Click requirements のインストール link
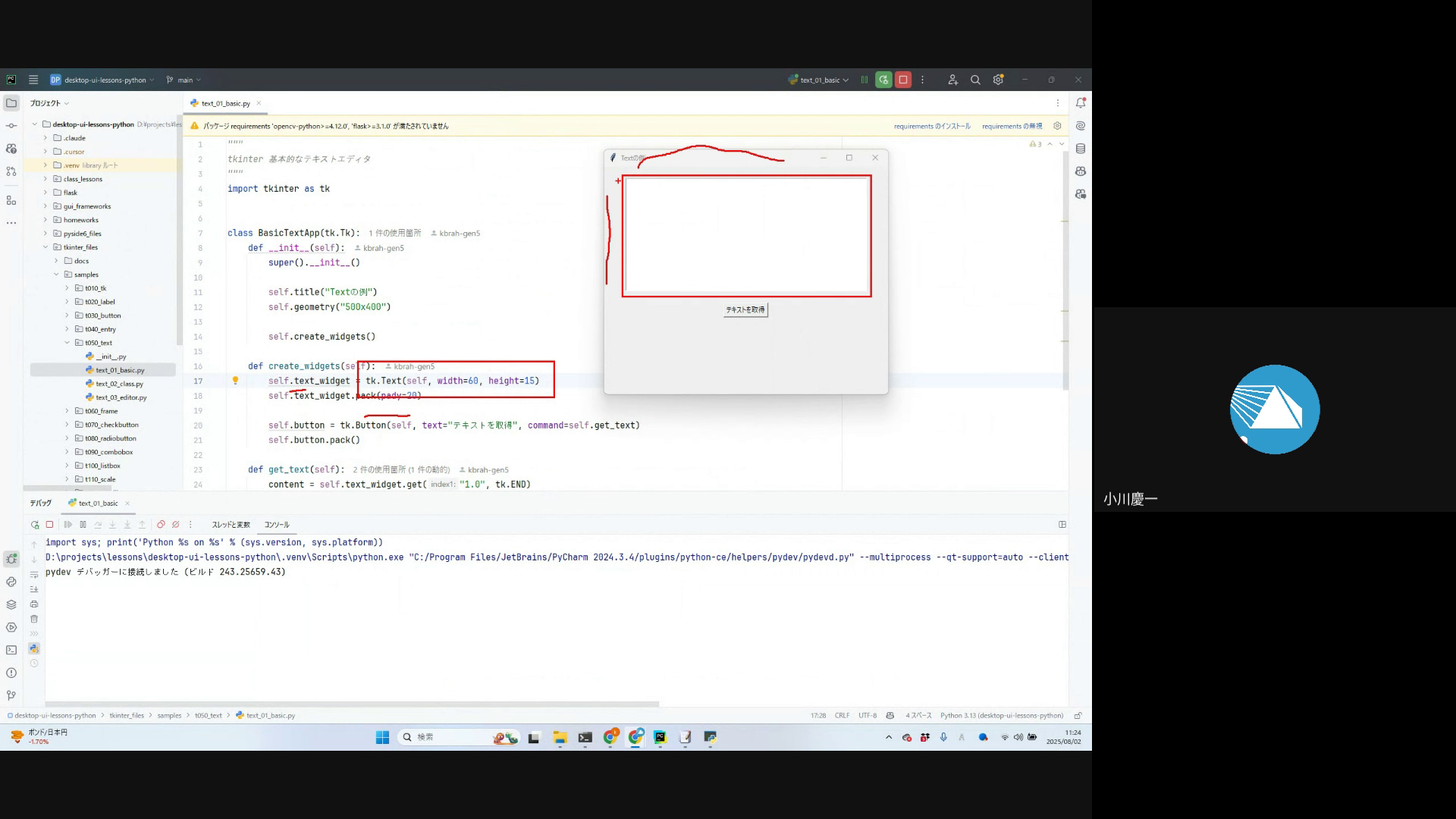Screen dimensions: 1456x819 click(x=931, y=126)
